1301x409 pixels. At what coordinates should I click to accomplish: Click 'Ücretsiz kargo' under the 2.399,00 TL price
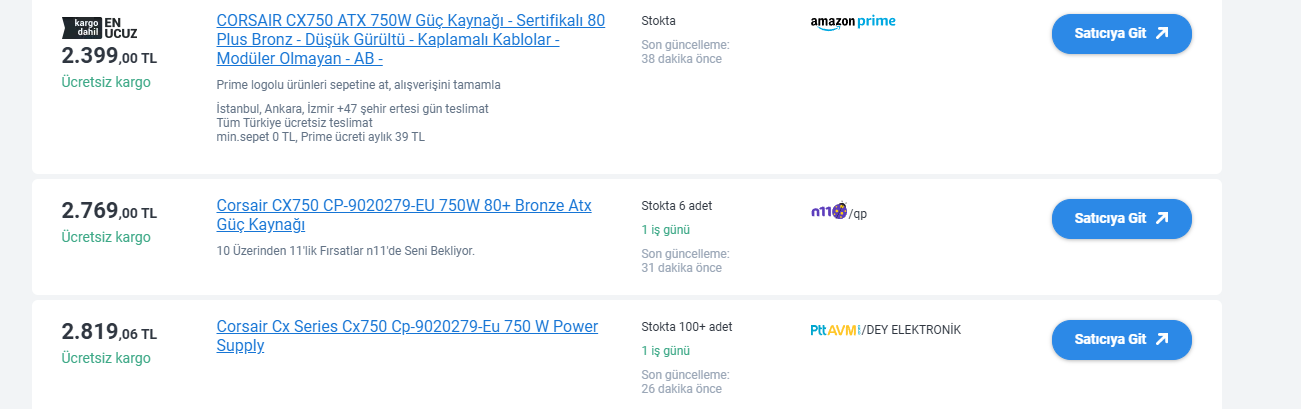tap(106, 82)
